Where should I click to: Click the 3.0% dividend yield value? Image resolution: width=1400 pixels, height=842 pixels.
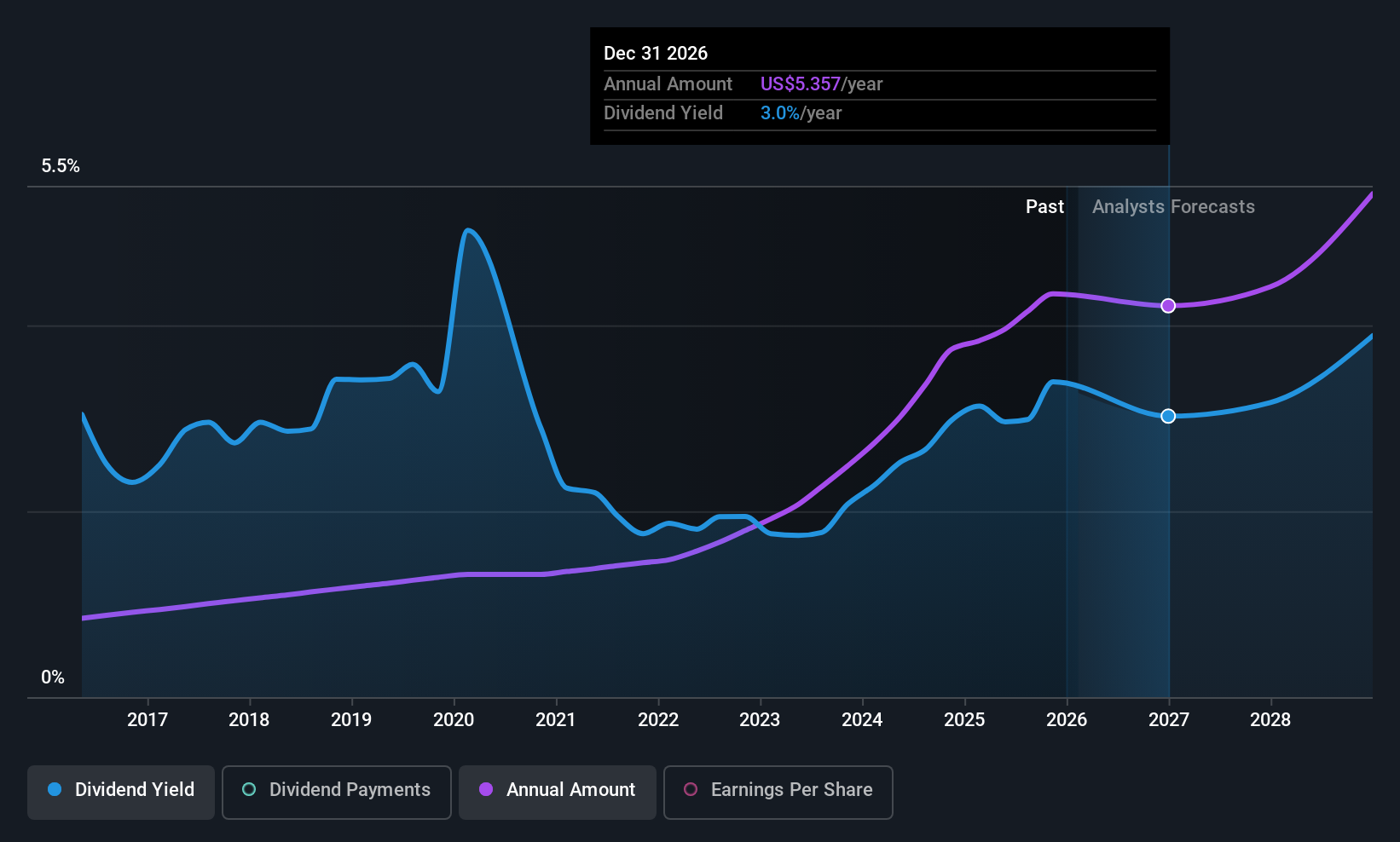pos(780,113)
